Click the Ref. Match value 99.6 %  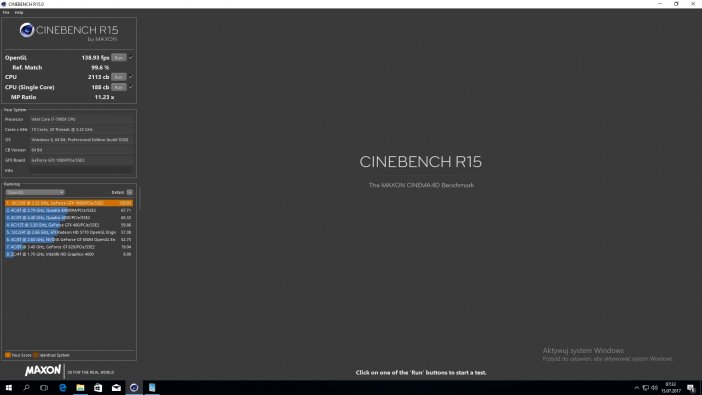pos(100,68)
